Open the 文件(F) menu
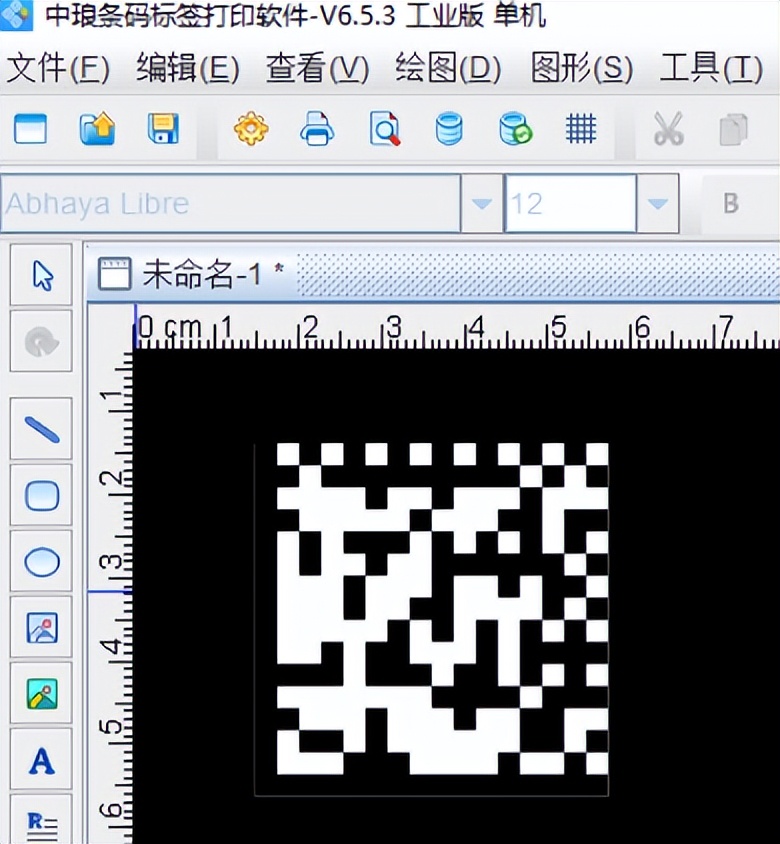This screenshot has width=780, height=844. (x=58, y=68)
